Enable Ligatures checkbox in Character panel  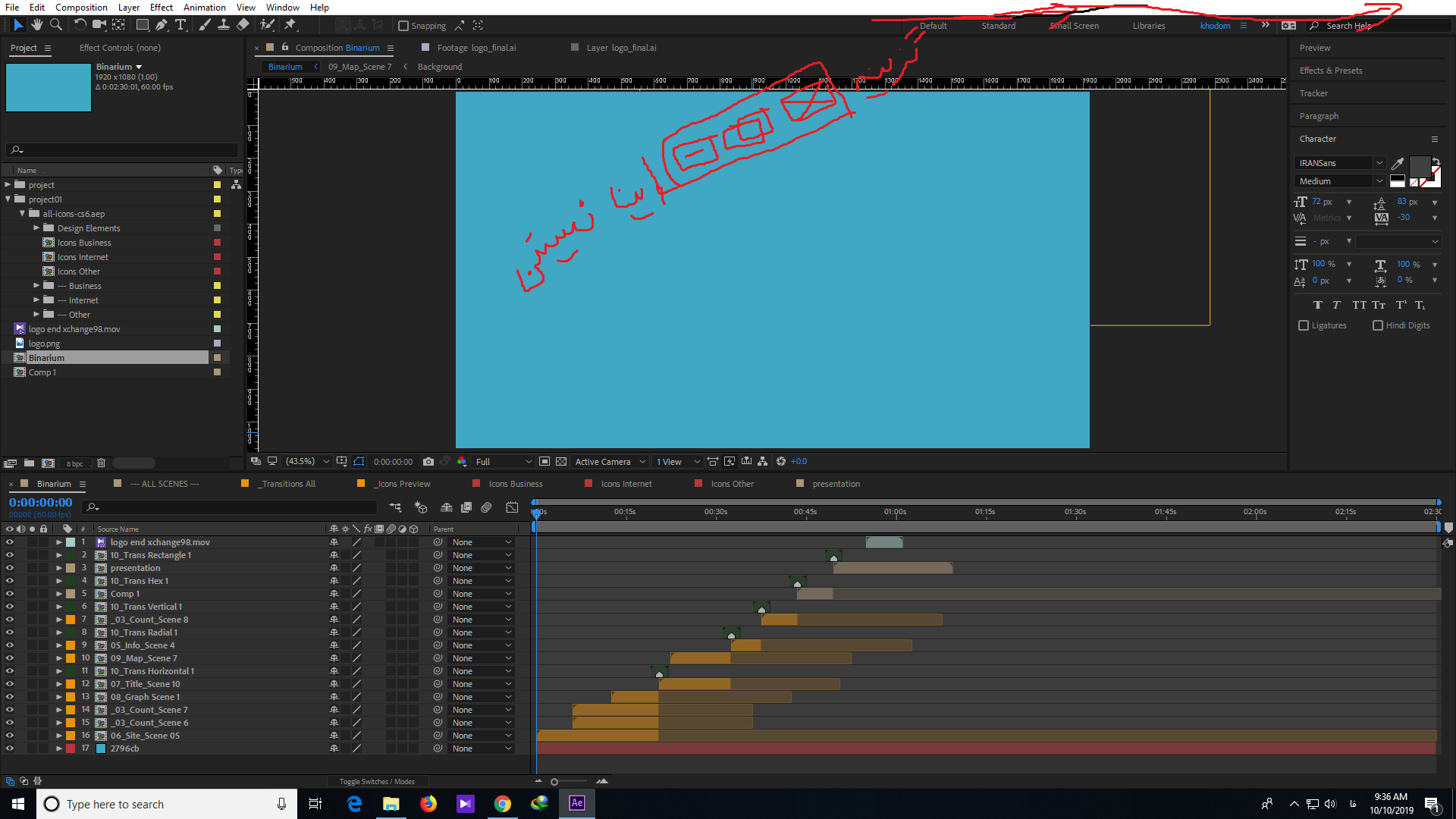click(1303, 324)
